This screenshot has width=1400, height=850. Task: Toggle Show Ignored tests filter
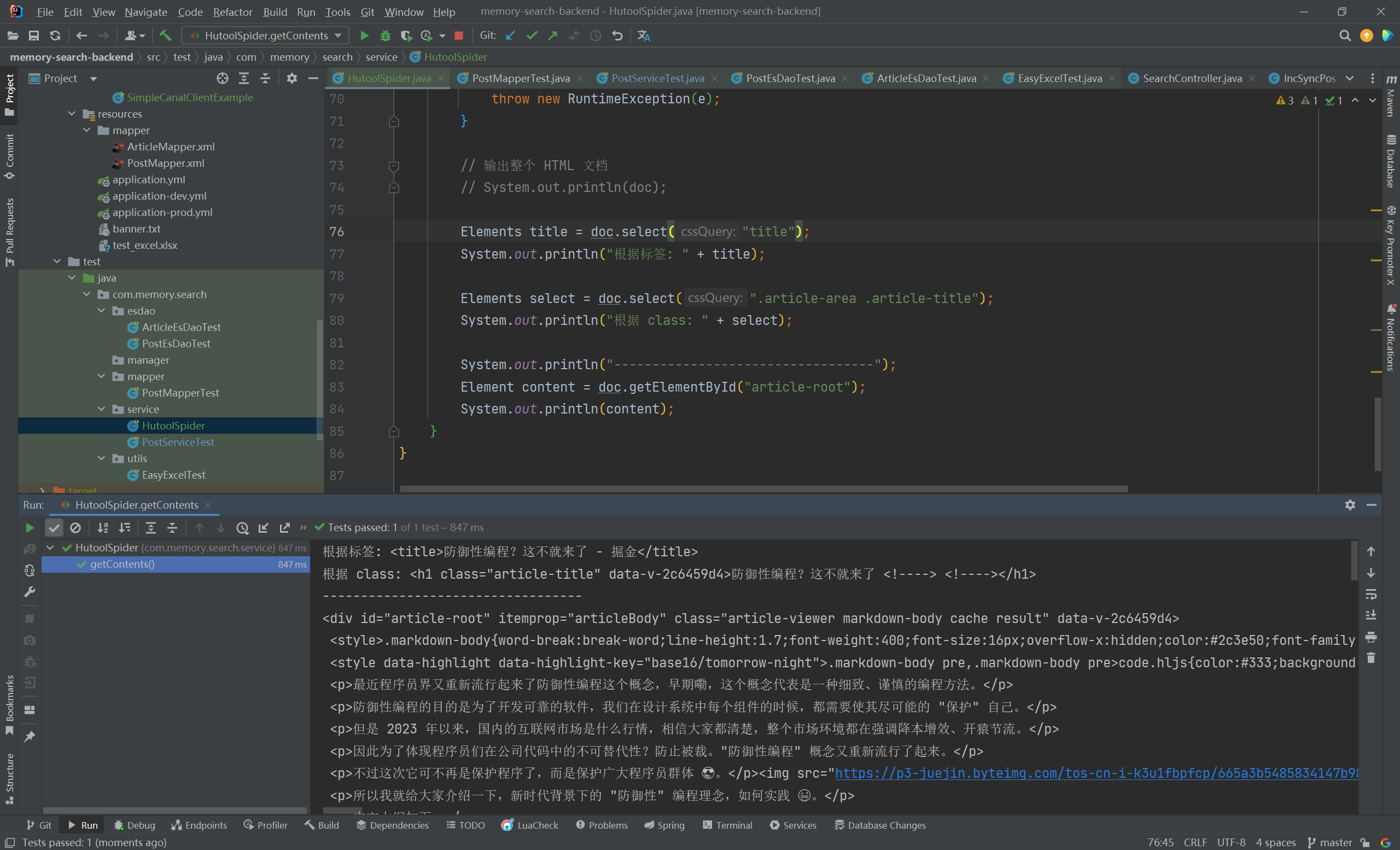[x=75, y=528]
